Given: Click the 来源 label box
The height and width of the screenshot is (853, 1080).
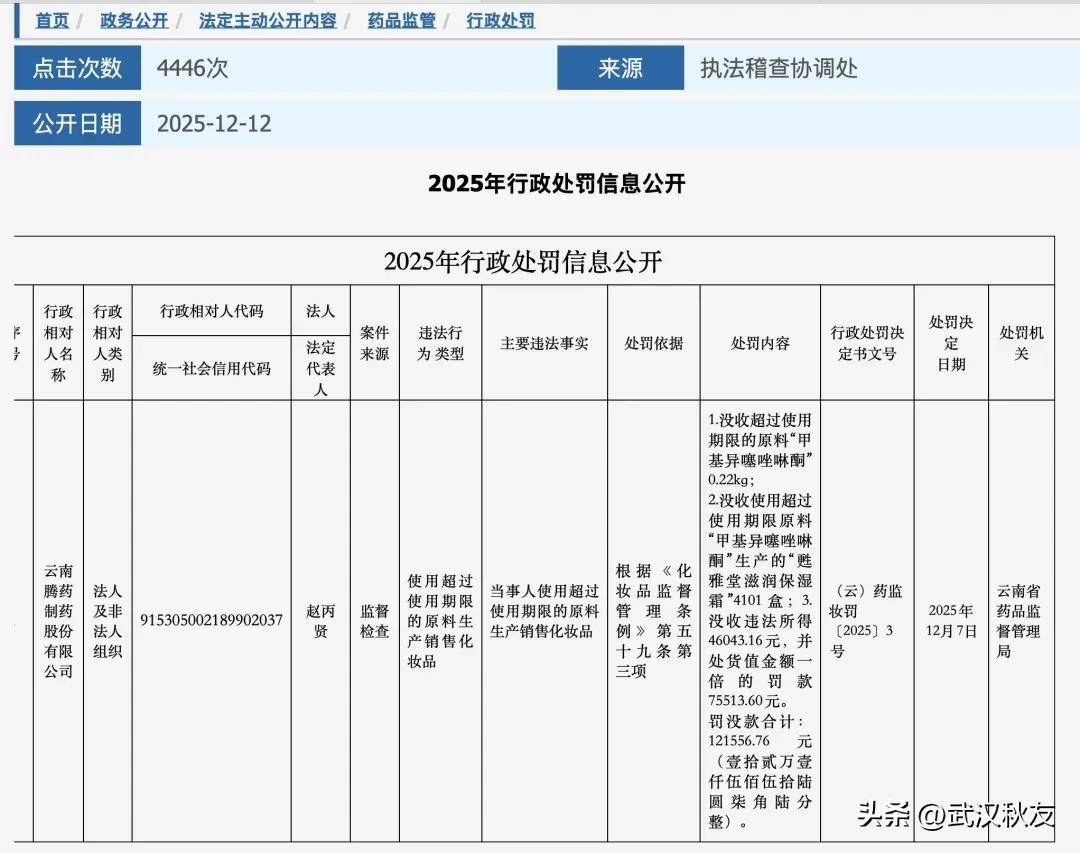Looking at the screenshot, I should [x=620, y=68].
